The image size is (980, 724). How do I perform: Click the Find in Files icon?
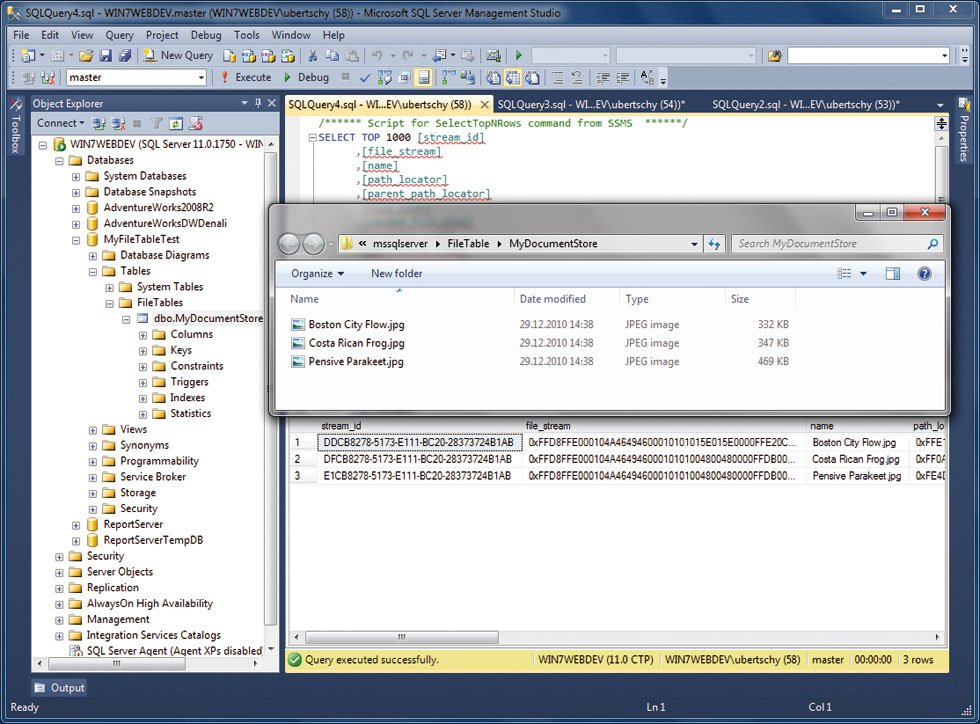pos(774,56)
